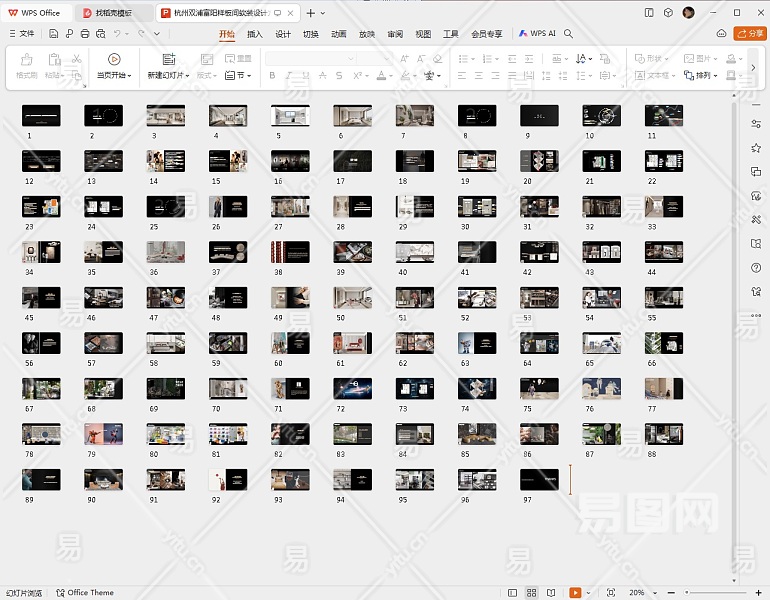Select slide thumbnail number 72
Viewport: 770px width, 600px height.
(352, 388)
